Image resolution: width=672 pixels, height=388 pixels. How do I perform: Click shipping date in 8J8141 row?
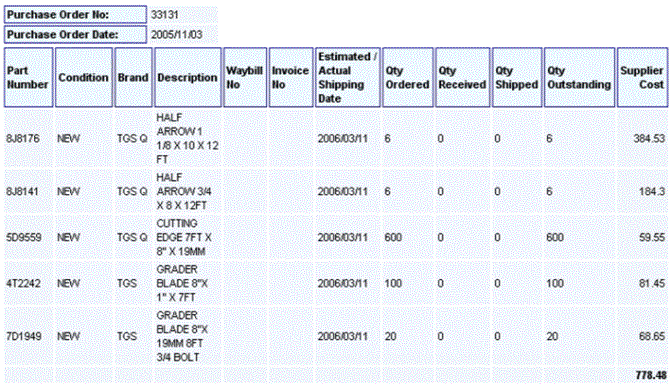point(342,191)
